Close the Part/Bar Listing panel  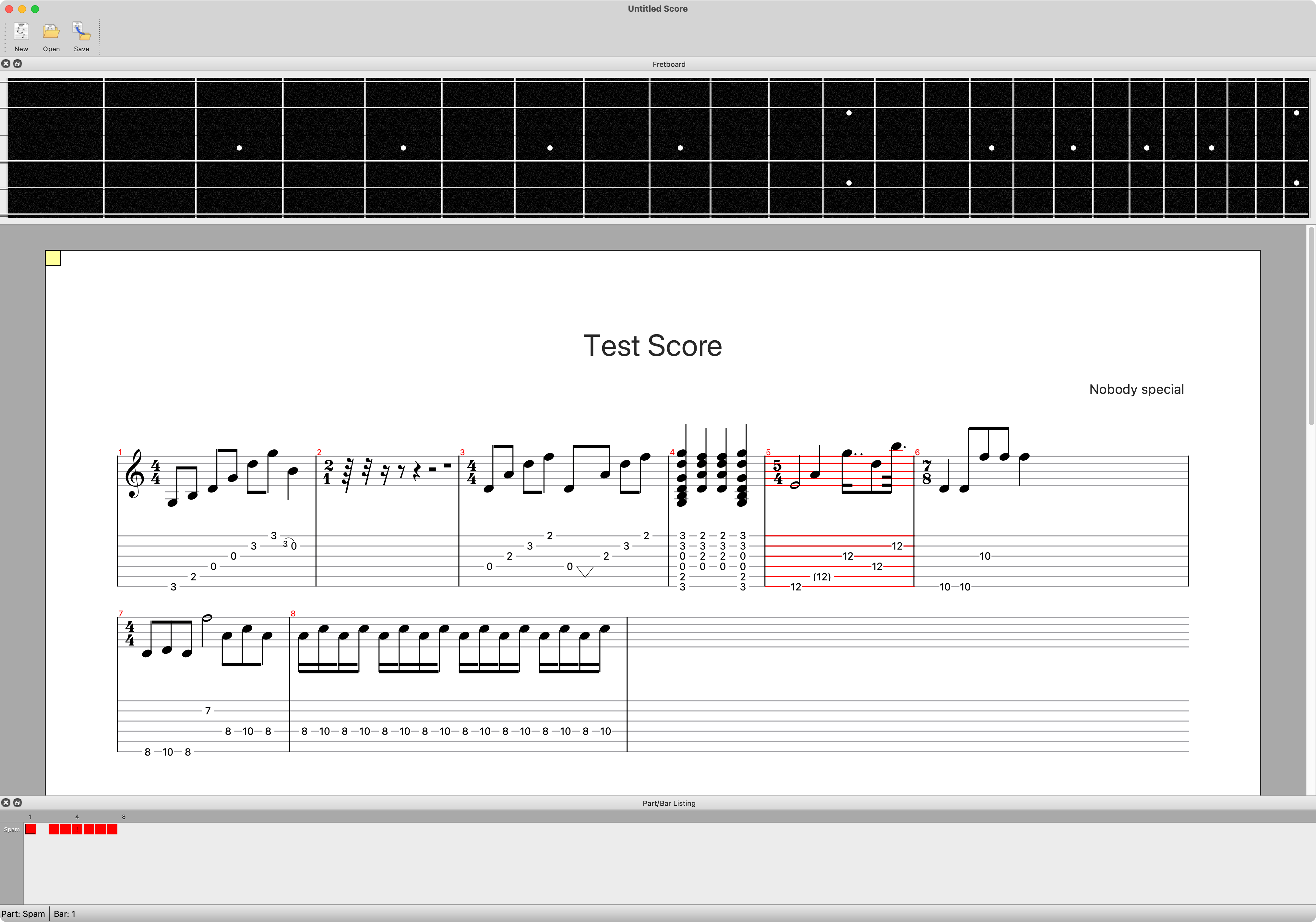pos(6,803)
